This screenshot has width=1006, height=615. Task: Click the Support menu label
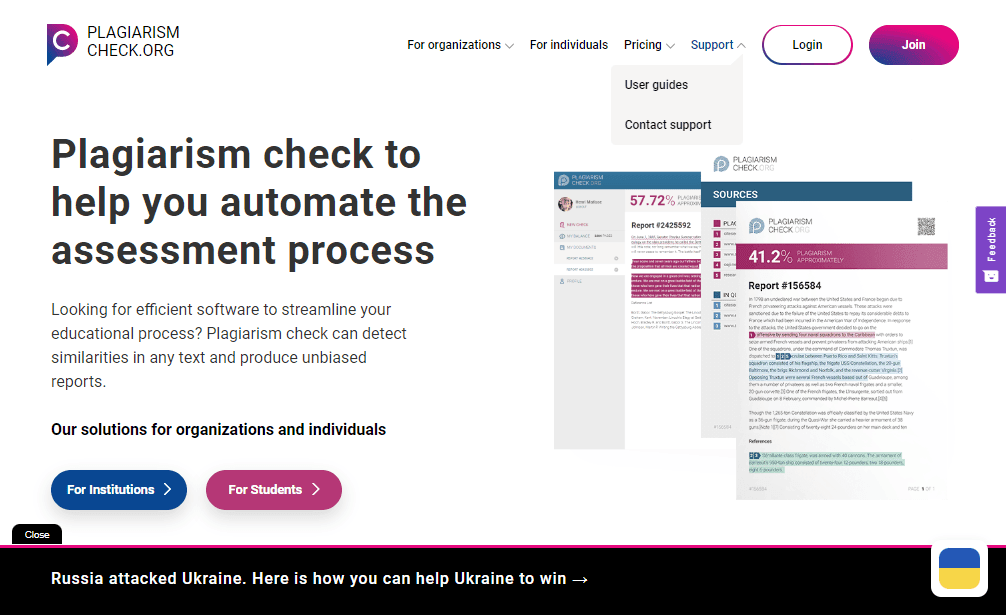coord(712,45)
